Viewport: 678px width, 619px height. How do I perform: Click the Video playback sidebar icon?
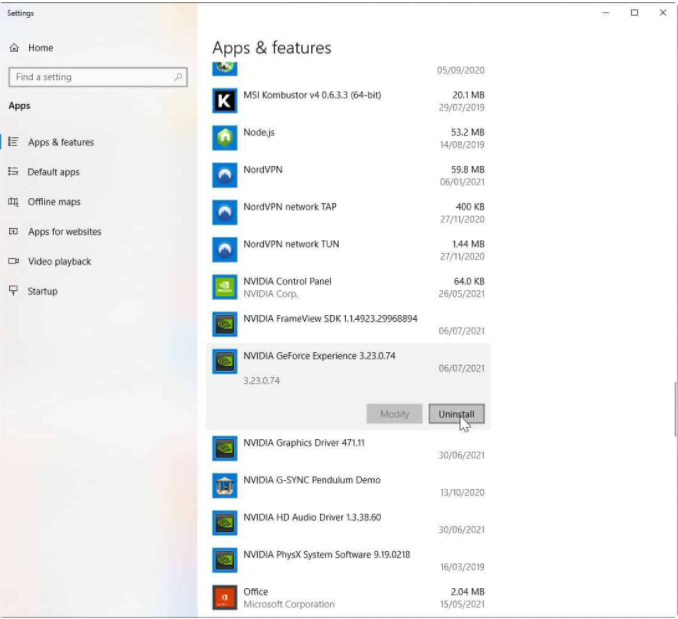pyautogui.click(x=13, y=261)
